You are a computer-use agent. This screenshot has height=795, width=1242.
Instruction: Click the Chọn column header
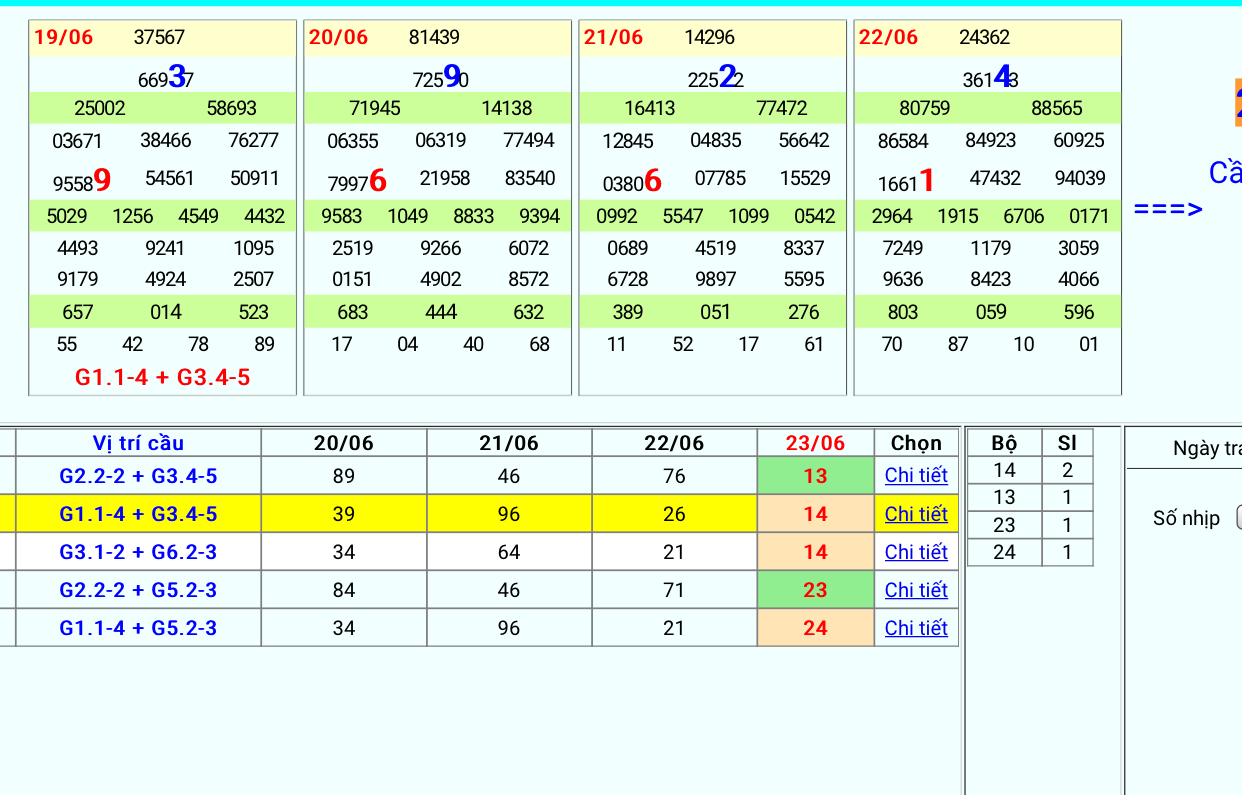tap(915, 443)
